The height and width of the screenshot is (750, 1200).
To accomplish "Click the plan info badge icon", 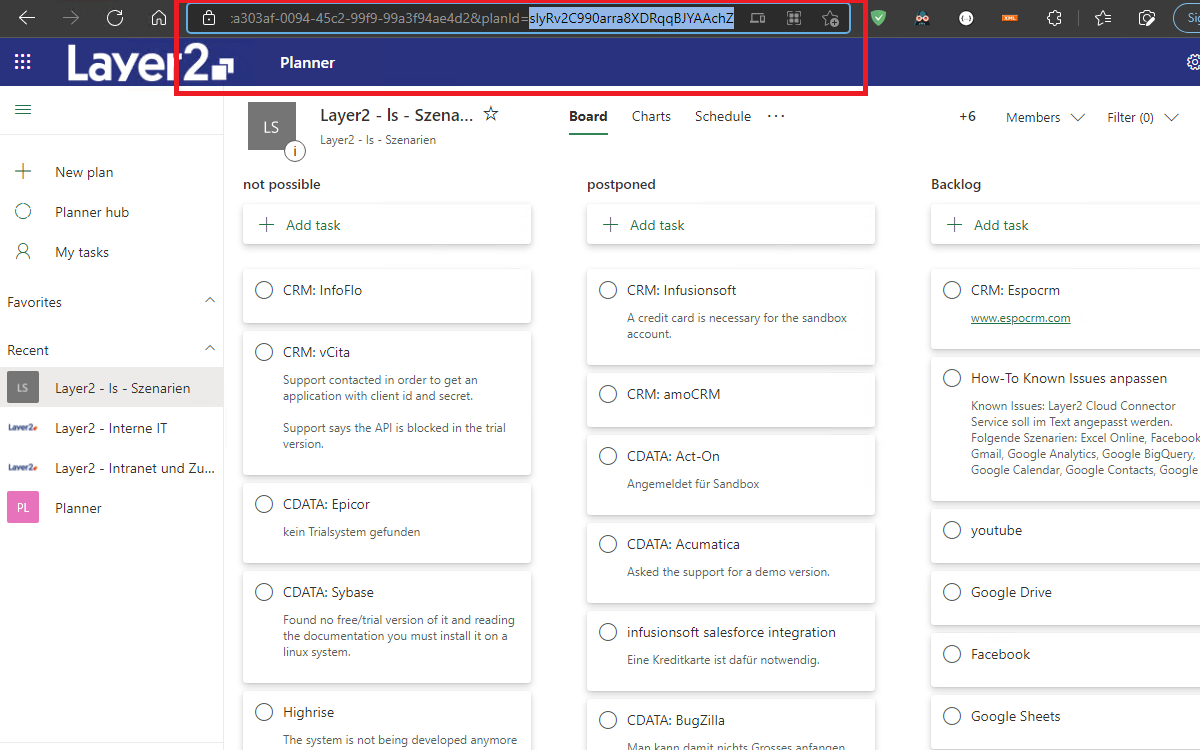I will pos(294,151).
